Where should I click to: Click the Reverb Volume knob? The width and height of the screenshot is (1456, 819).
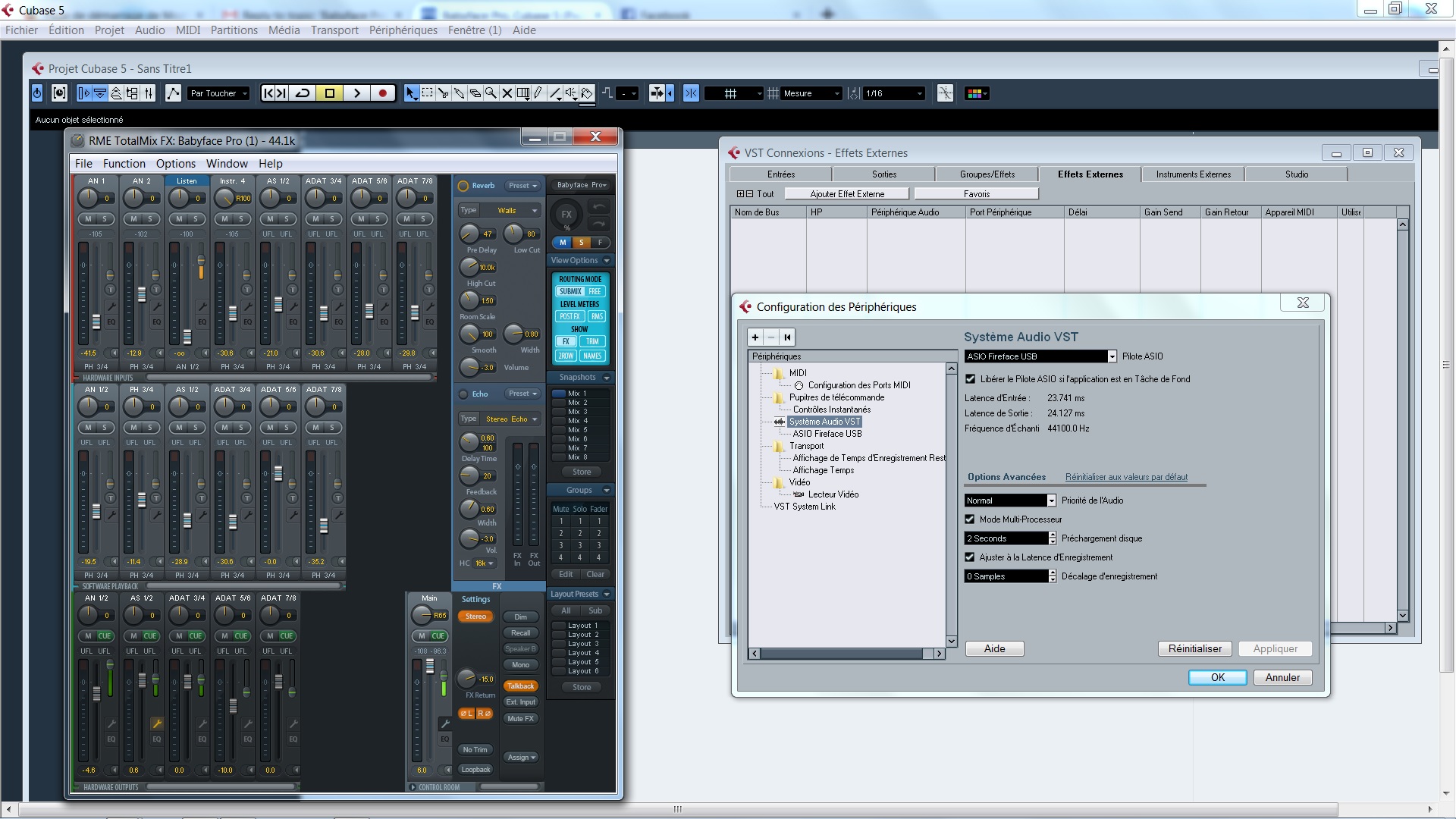coord(469,368)
